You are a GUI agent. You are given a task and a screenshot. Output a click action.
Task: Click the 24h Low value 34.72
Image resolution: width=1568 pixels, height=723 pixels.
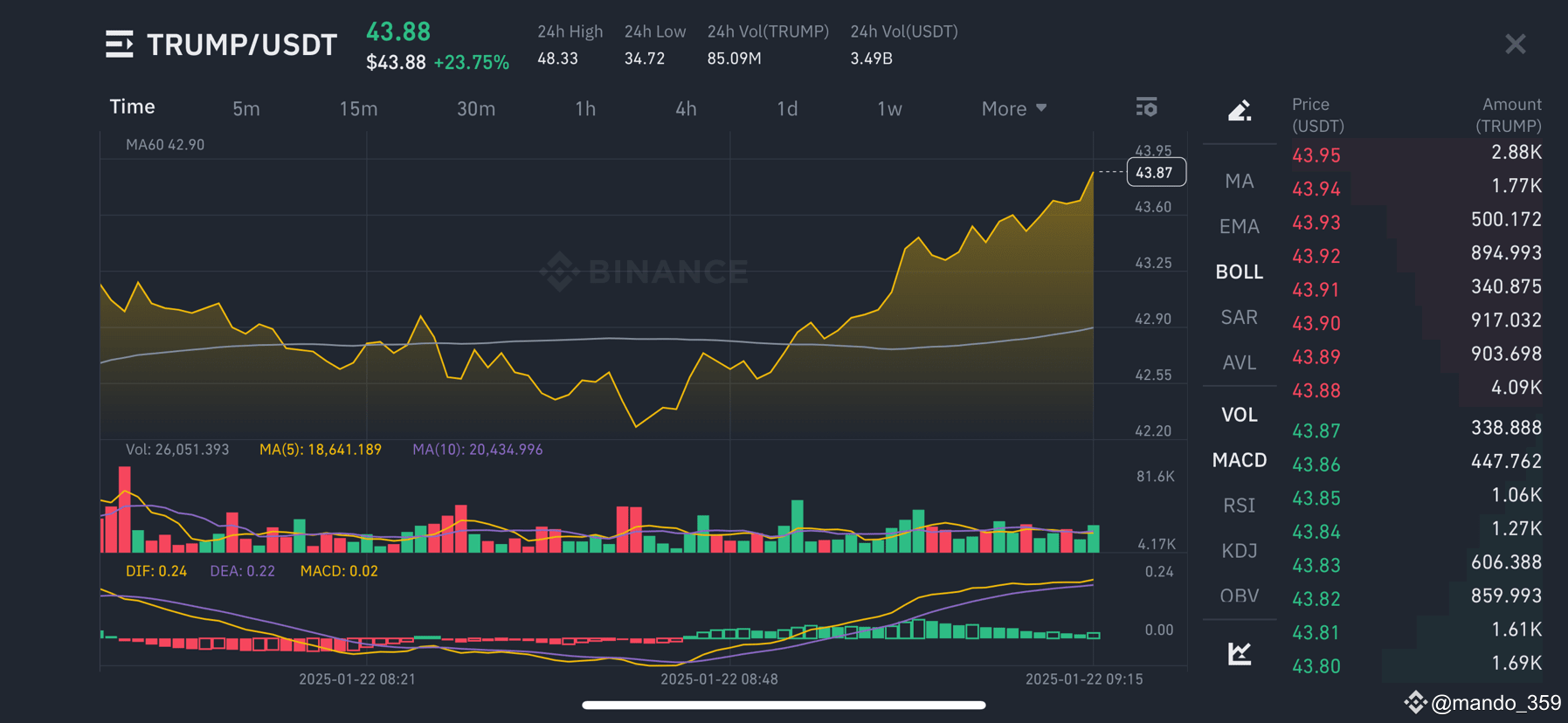645,59
